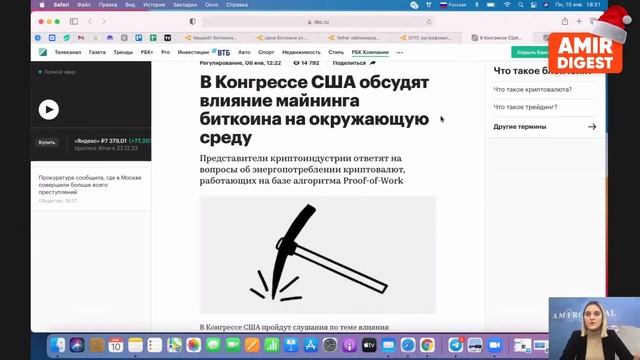Expand Другие термины with the arrow
Viewport: 640px width, 360px height.
(x=592, y=127)
